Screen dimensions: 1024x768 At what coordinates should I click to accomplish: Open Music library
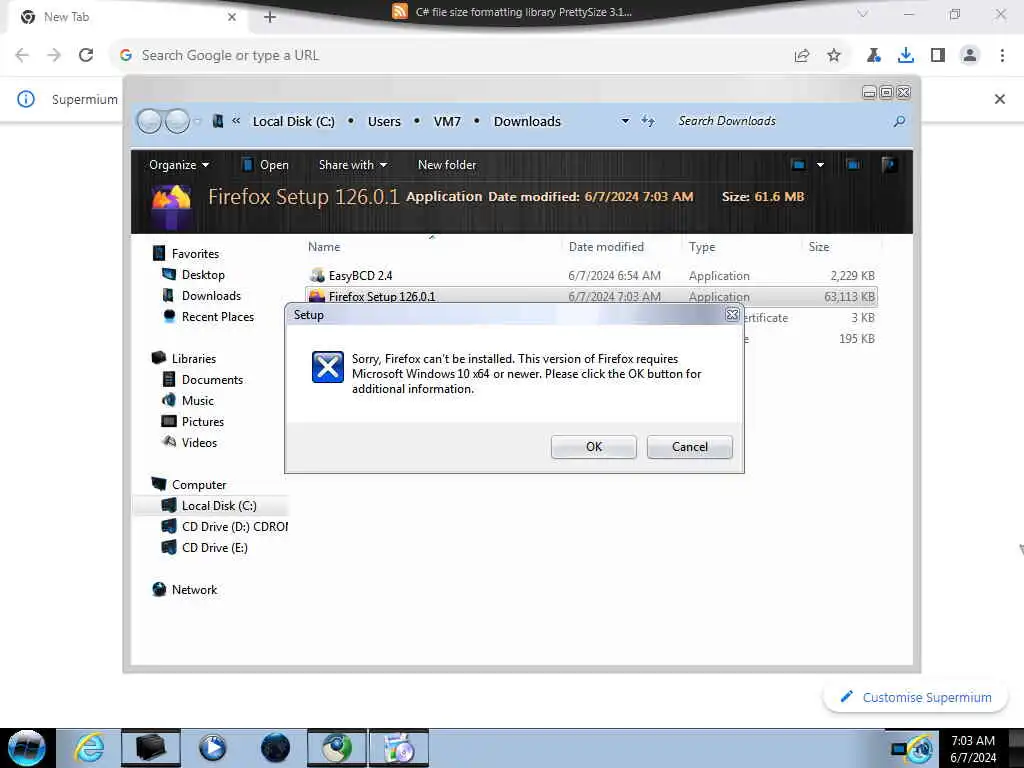[x=197, y=400]
